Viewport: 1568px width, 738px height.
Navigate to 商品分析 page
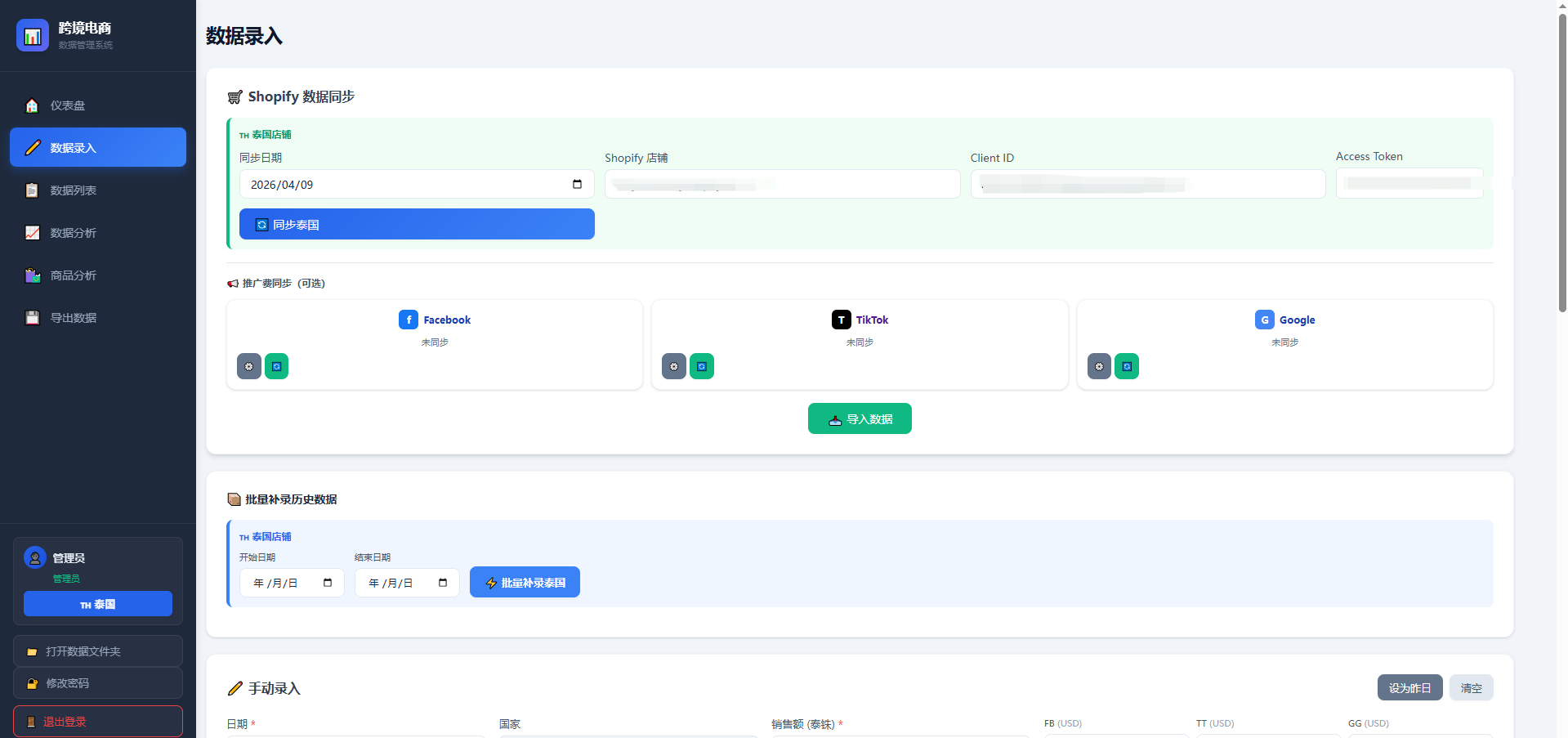click(98, 275)
